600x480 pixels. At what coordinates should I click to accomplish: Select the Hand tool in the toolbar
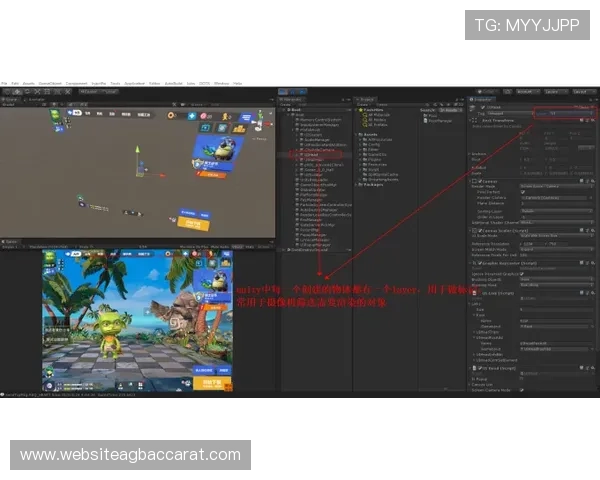tap(7, 92)
